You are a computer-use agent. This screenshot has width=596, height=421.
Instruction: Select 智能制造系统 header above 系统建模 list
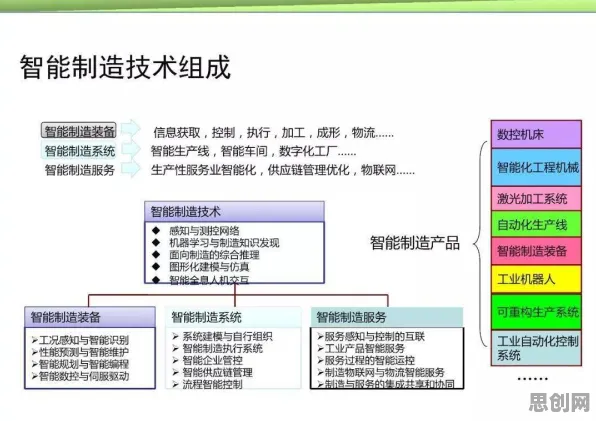233,317
